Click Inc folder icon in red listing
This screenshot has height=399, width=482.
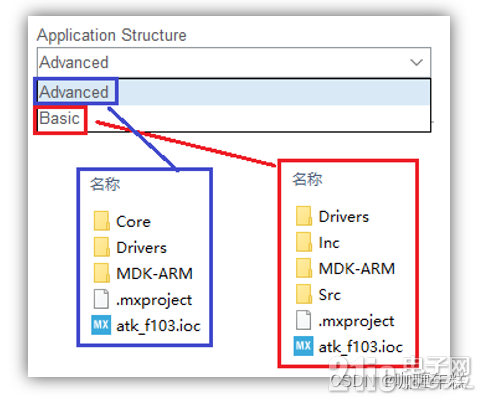[x=304, y=242]
